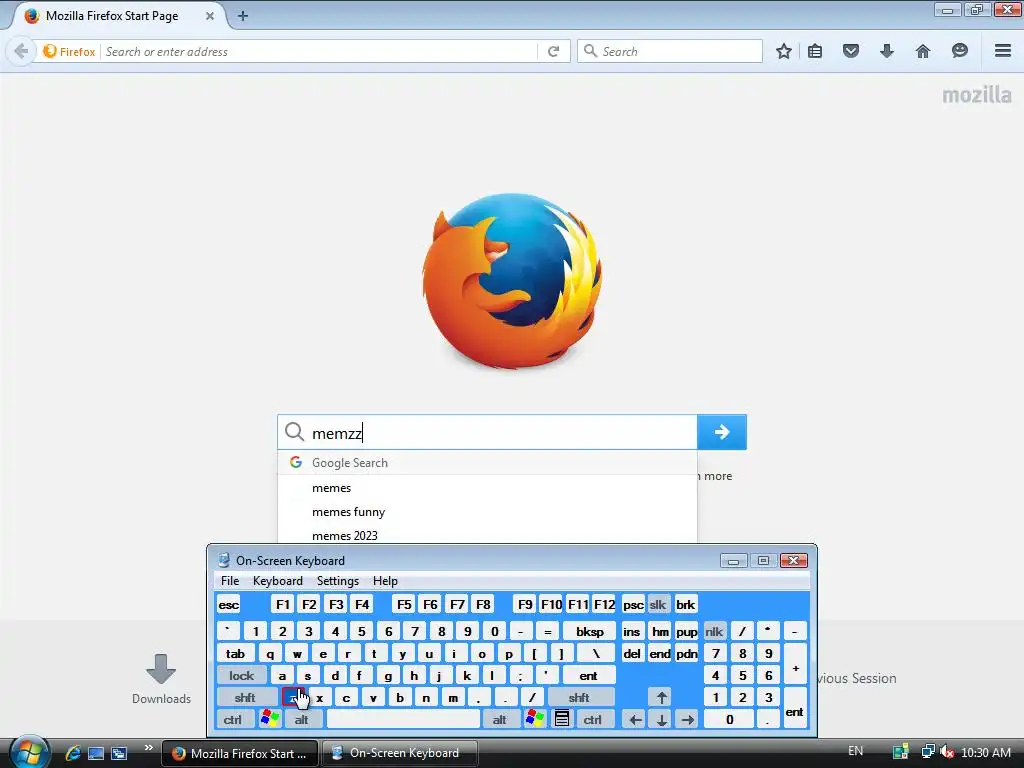
Task: Go back one page in Firefox
Action: pyautogui.click(x=21, y=51)
